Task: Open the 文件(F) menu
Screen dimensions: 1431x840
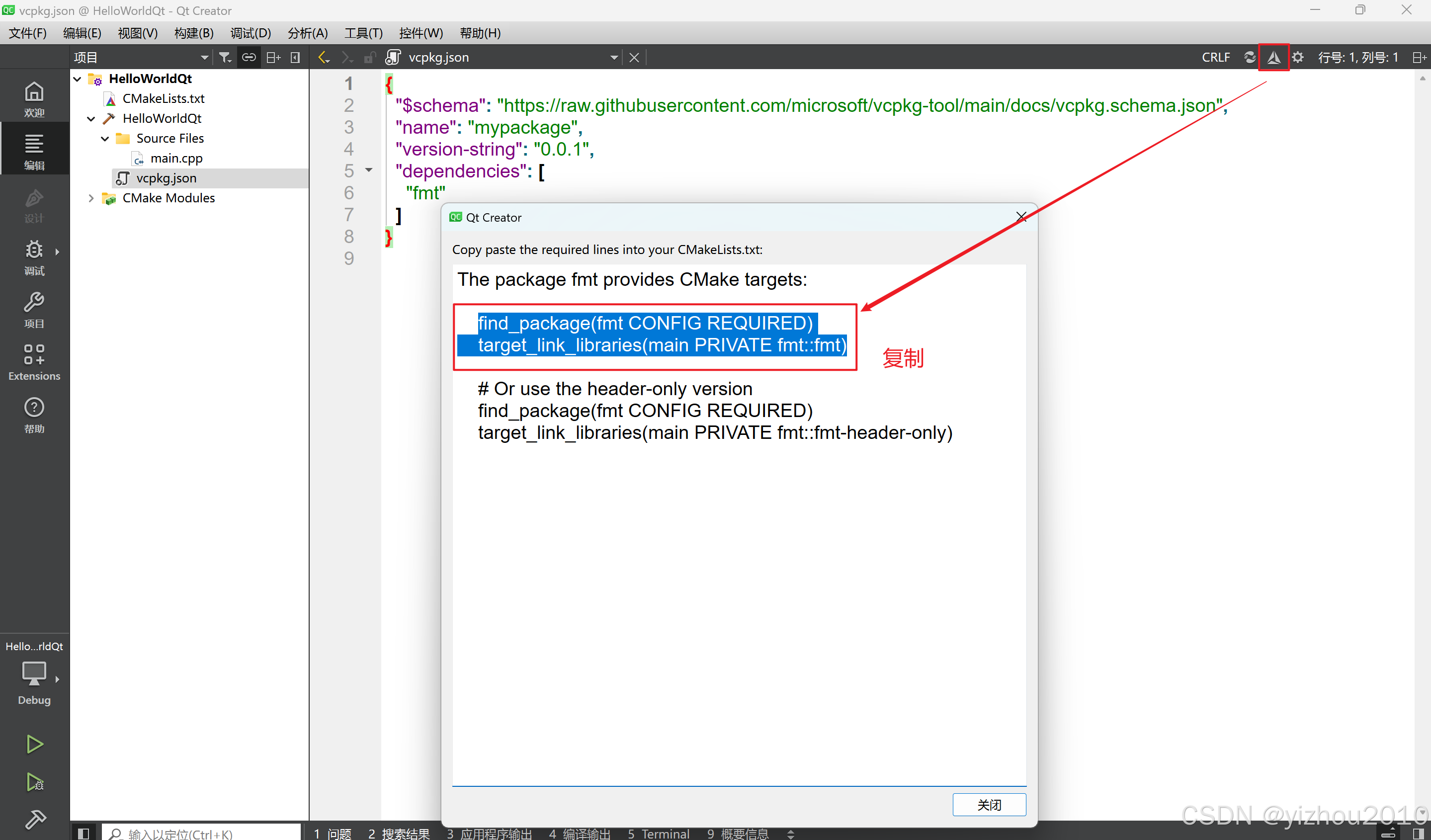Action: [27, 33]
